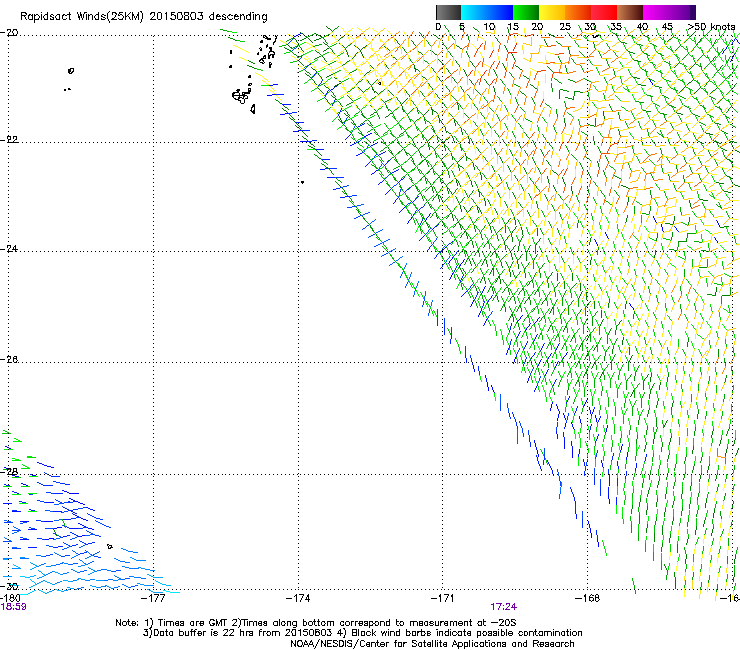Screen dimensions: 740x650
Task: Click the purple 17:24 time stamp
Action: pyautogui.click(x=503, y=607)
